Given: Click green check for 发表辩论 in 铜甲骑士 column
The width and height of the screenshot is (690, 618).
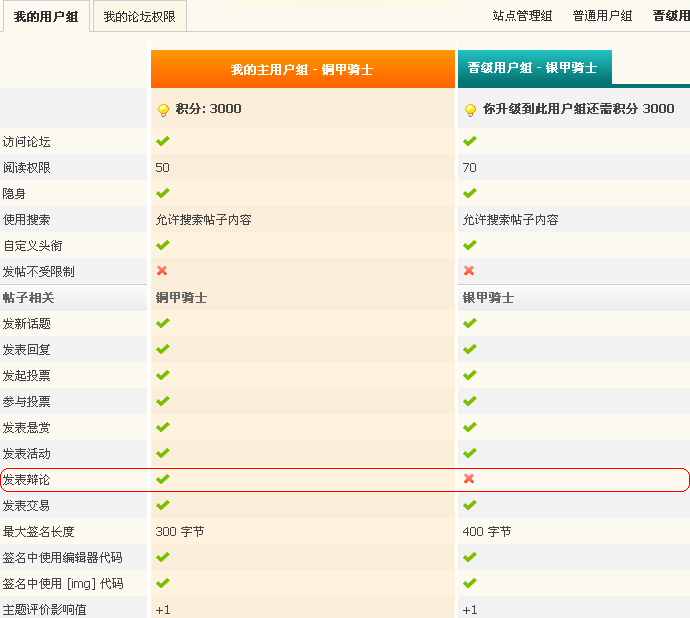Looking at the screenshot, I should pyautogui.click(x=162, y=479).
